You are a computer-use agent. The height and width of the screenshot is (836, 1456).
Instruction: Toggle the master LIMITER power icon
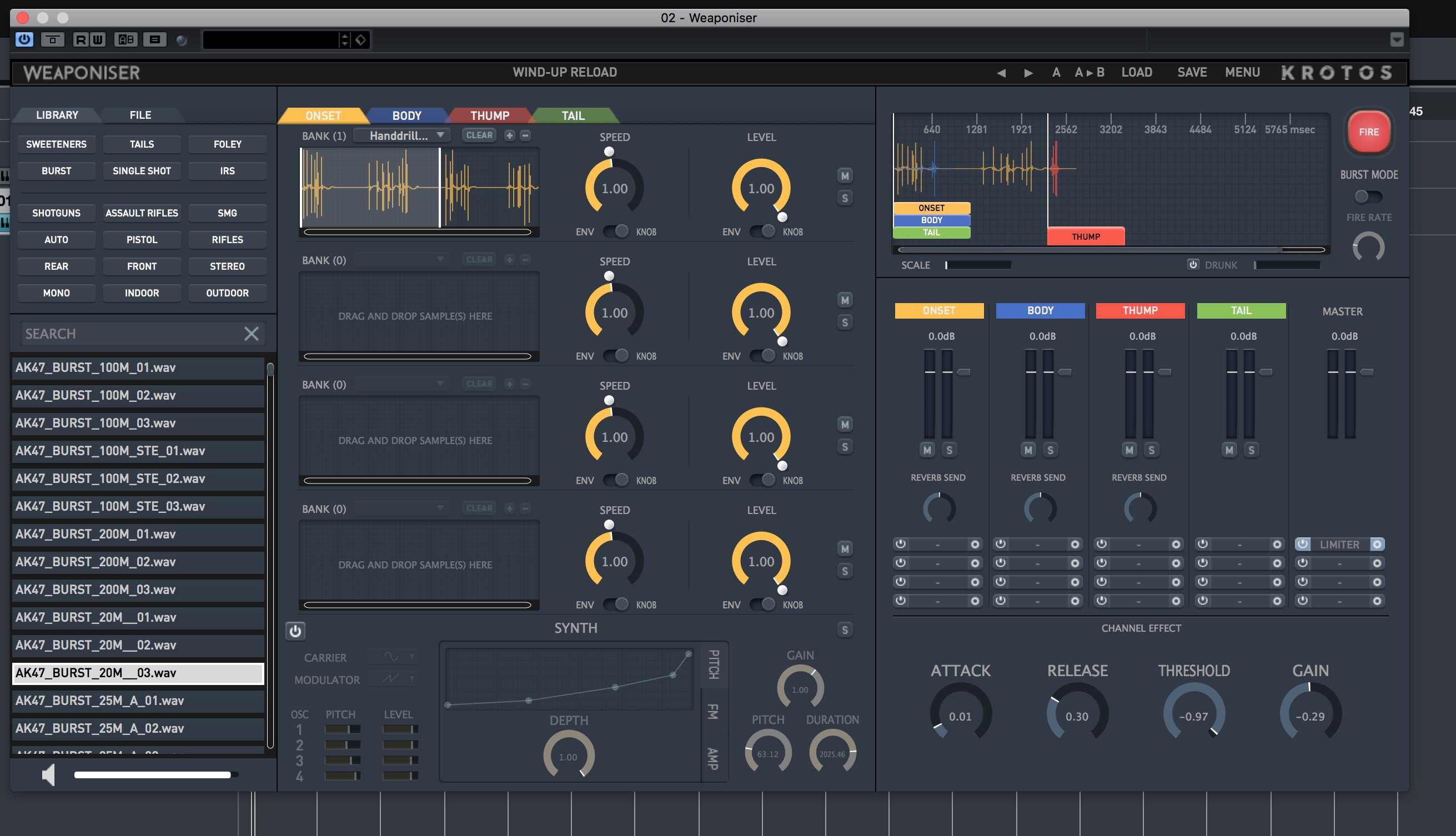click(x=1303, y=544)
